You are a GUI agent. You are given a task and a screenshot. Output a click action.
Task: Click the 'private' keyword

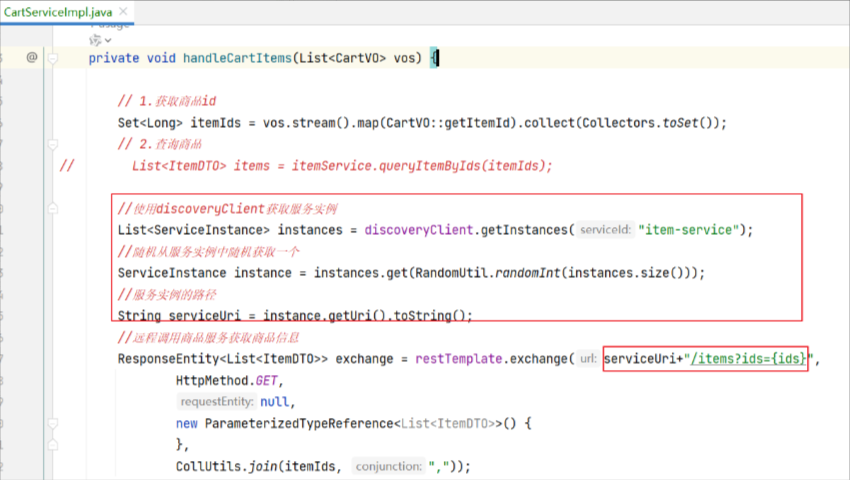tap(114, 58)
